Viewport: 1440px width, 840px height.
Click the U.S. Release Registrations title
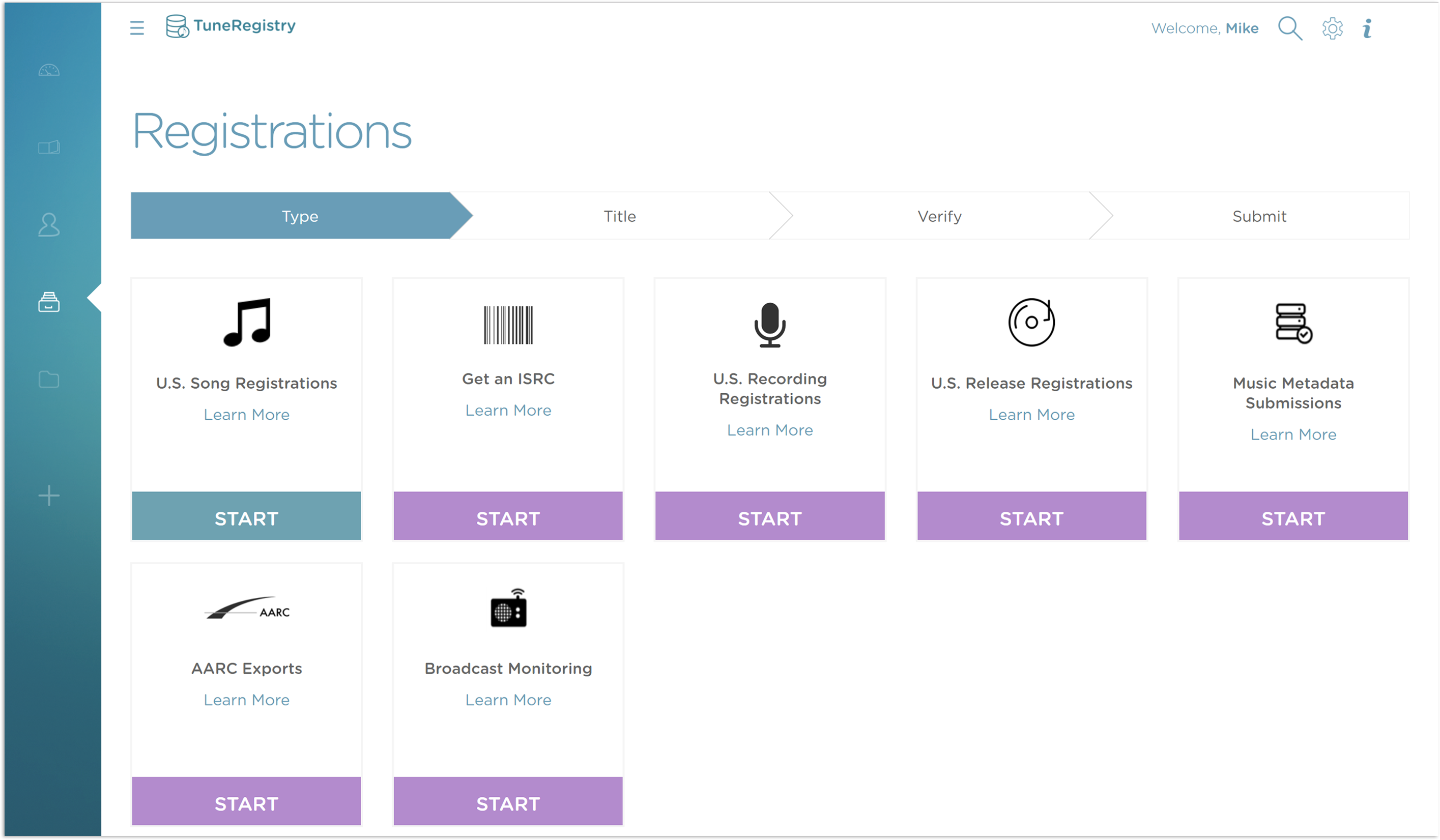click(x=1031, y=384)
